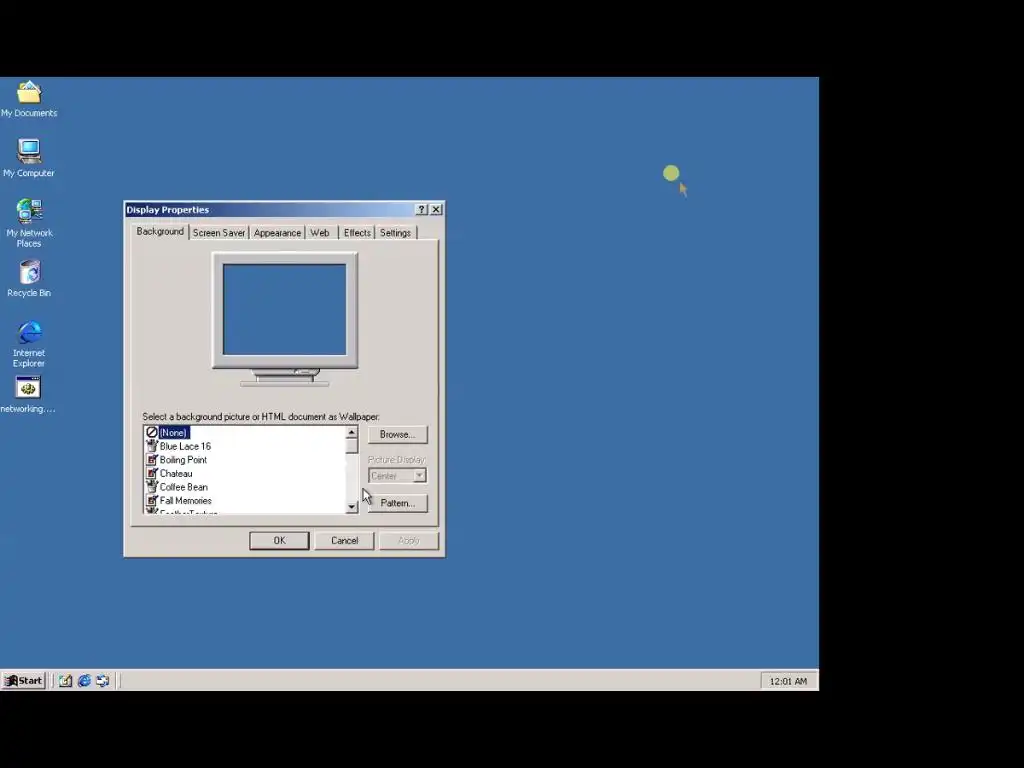Screen dimensions: 1024x768
Task: Launch Internet Explorer from quick launch
Action: (x=84, y=680)
